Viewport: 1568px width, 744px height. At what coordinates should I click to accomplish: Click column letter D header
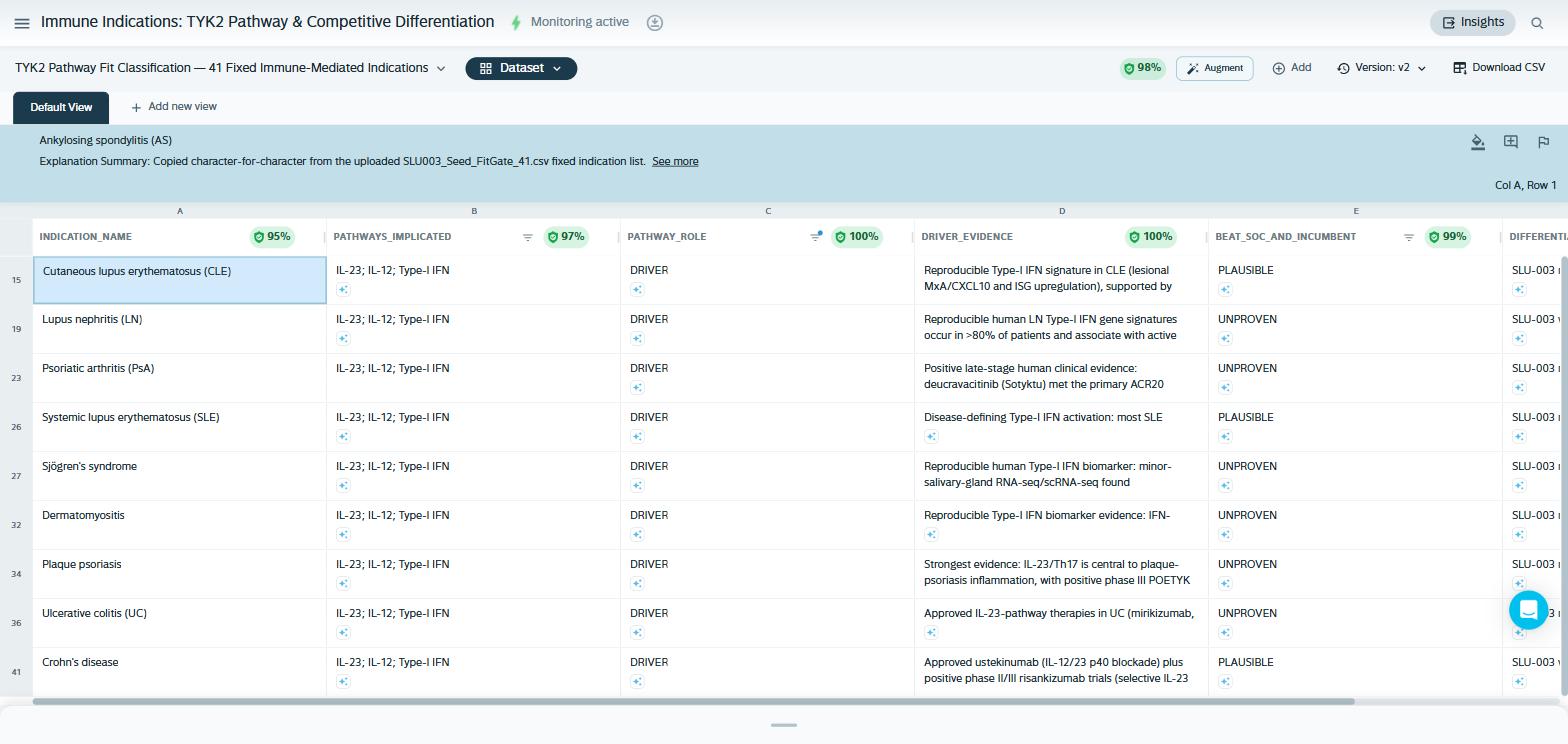click(x=1062, y=211)
